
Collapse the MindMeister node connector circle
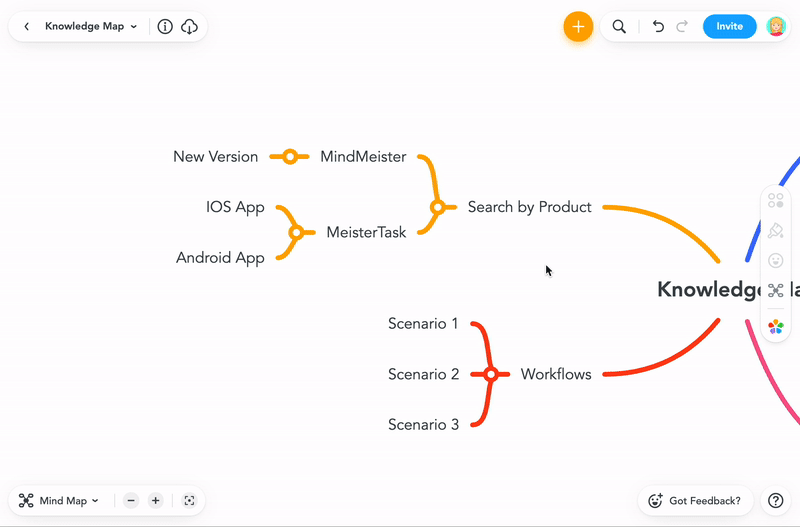(290, 157)
